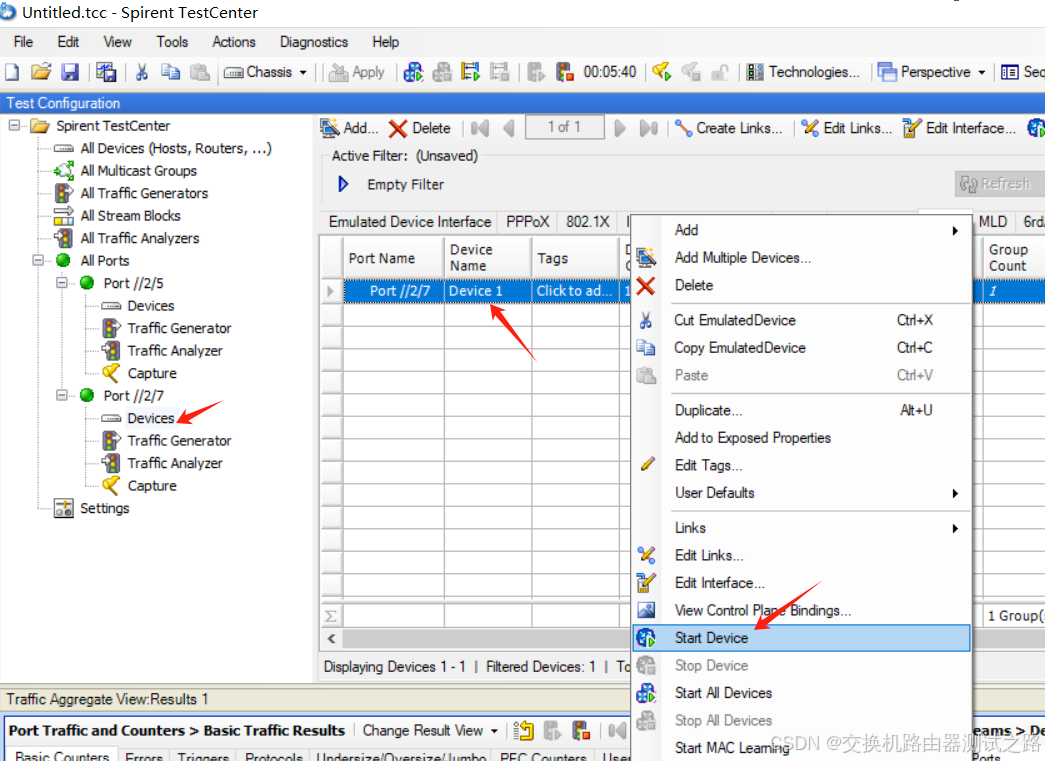Click the Delete button in the device toolbar
The height and width of the screenshot is (761, 1045).
coord(421,128)
